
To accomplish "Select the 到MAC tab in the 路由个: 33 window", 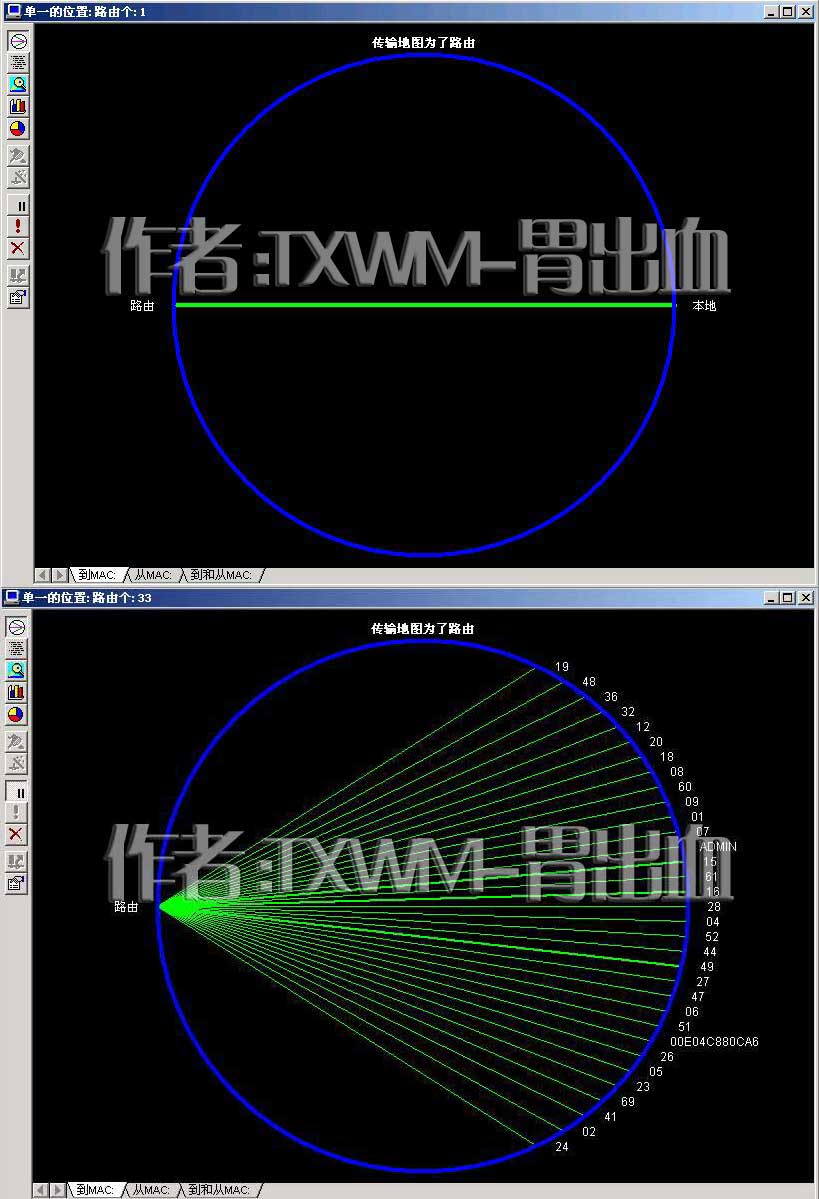I will coord(96,1190).
